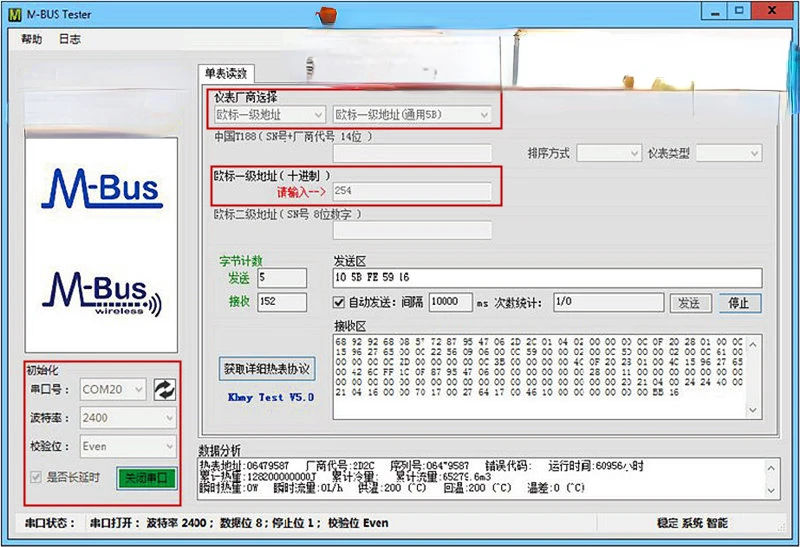Image resolution: width=800 pixels, height=547 pixels.
Task: Open the 串口号 COM20 dropdown
Action: click(113, 389)
